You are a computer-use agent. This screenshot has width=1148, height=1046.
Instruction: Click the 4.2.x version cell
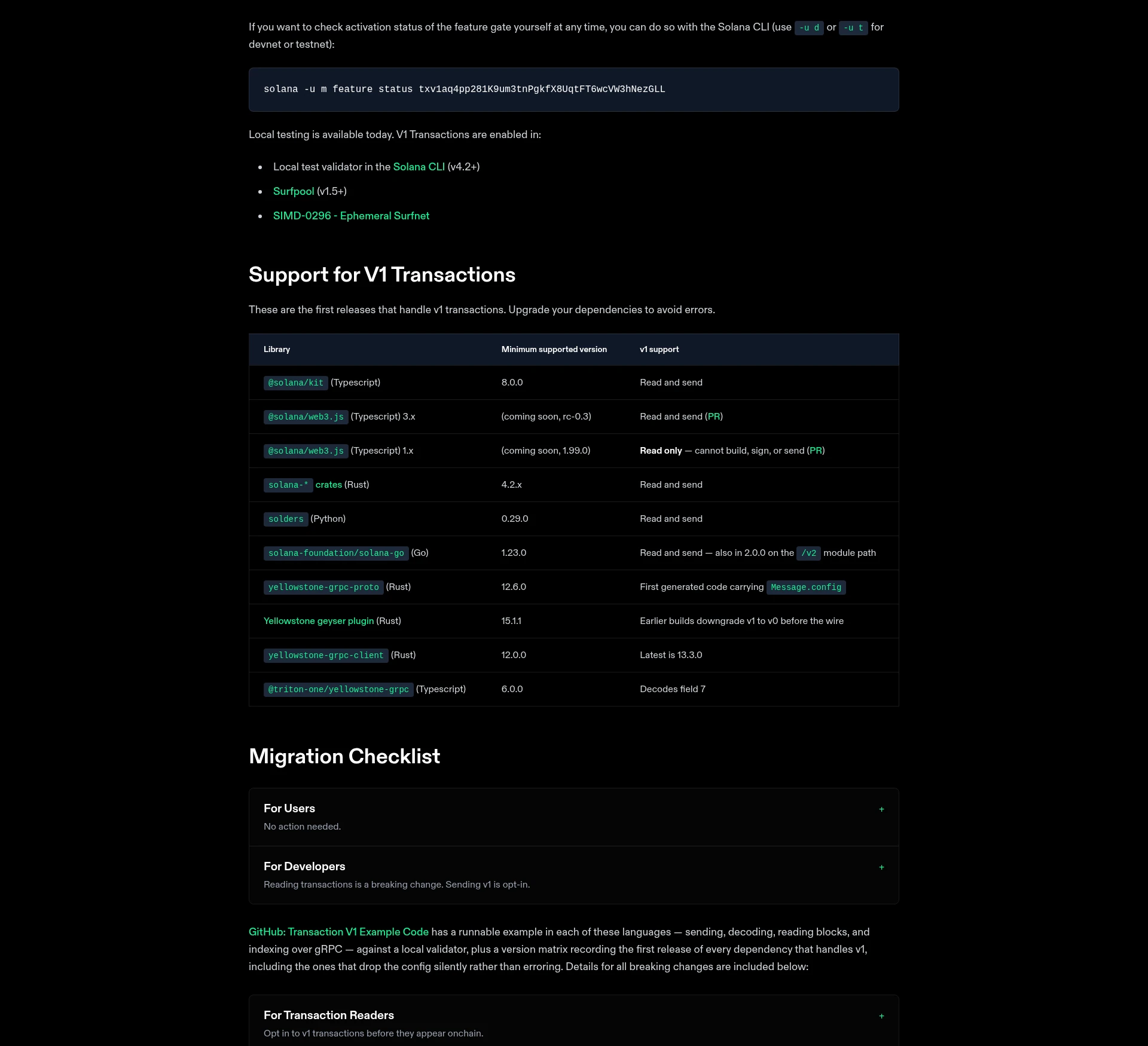click(511, 485)
